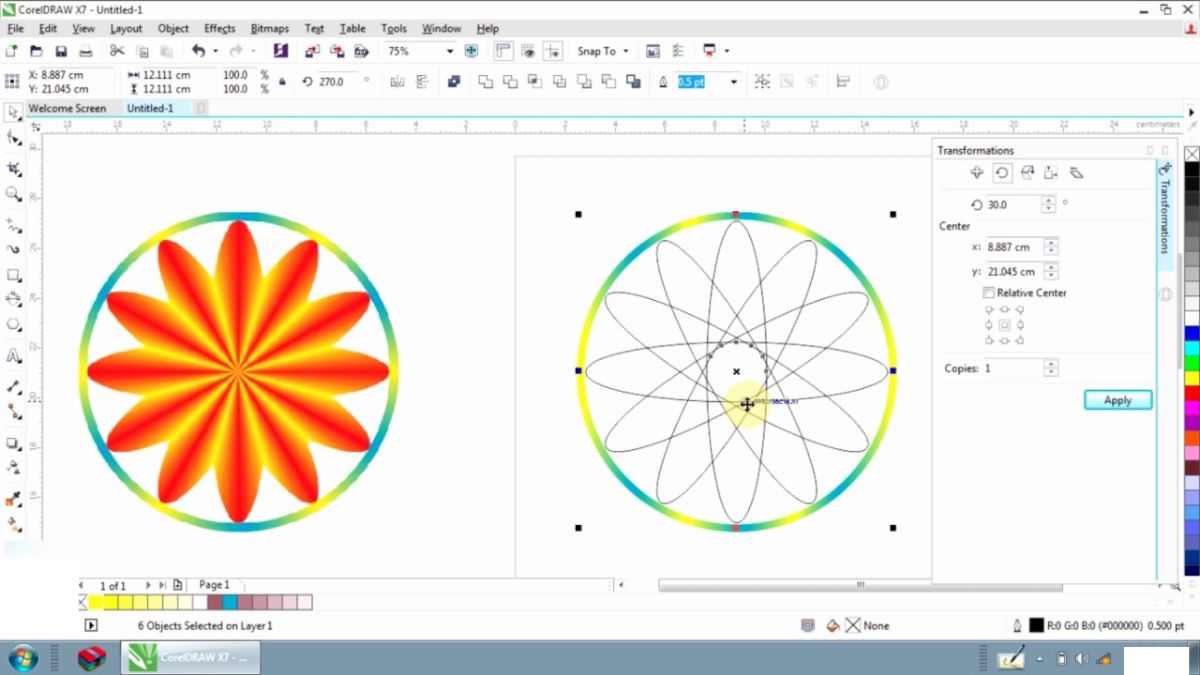Enable the Relative Center checkbox
The image size is (1200, 675).
click(988, 292)
